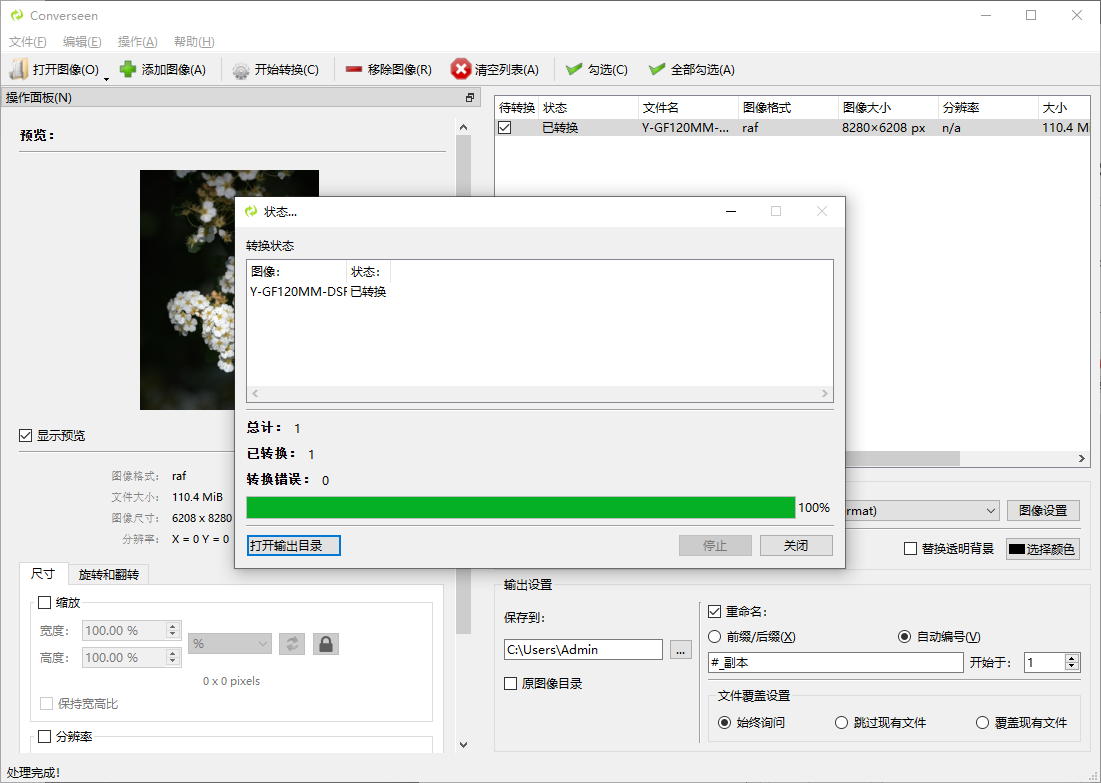Lock aspect ratio with the padlock icon
The width and height of the screenshot is (1101, 783).
325,644
